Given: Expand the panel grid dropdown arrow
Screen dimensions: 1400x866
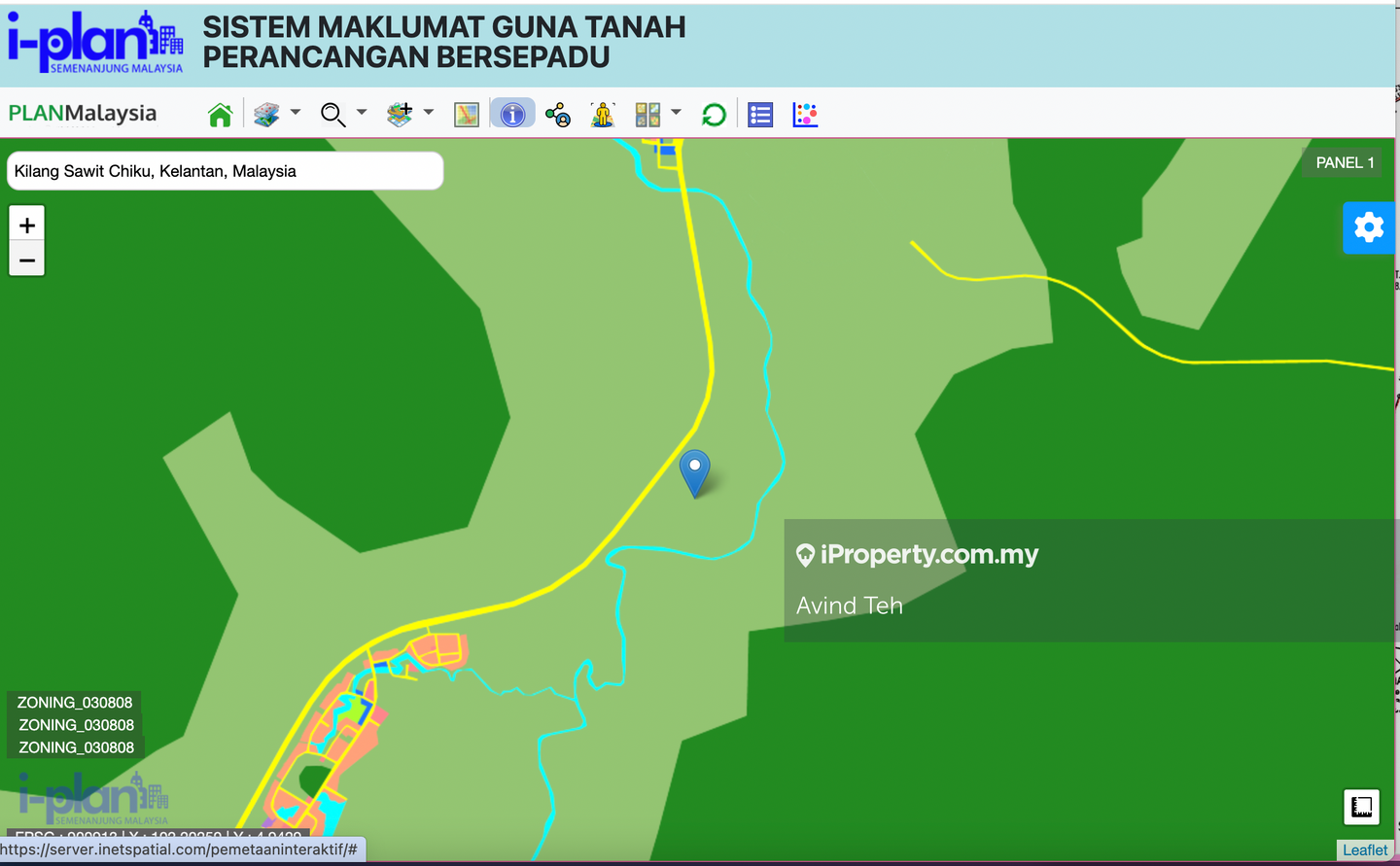Looking at the screenshot, I should 677,113.
